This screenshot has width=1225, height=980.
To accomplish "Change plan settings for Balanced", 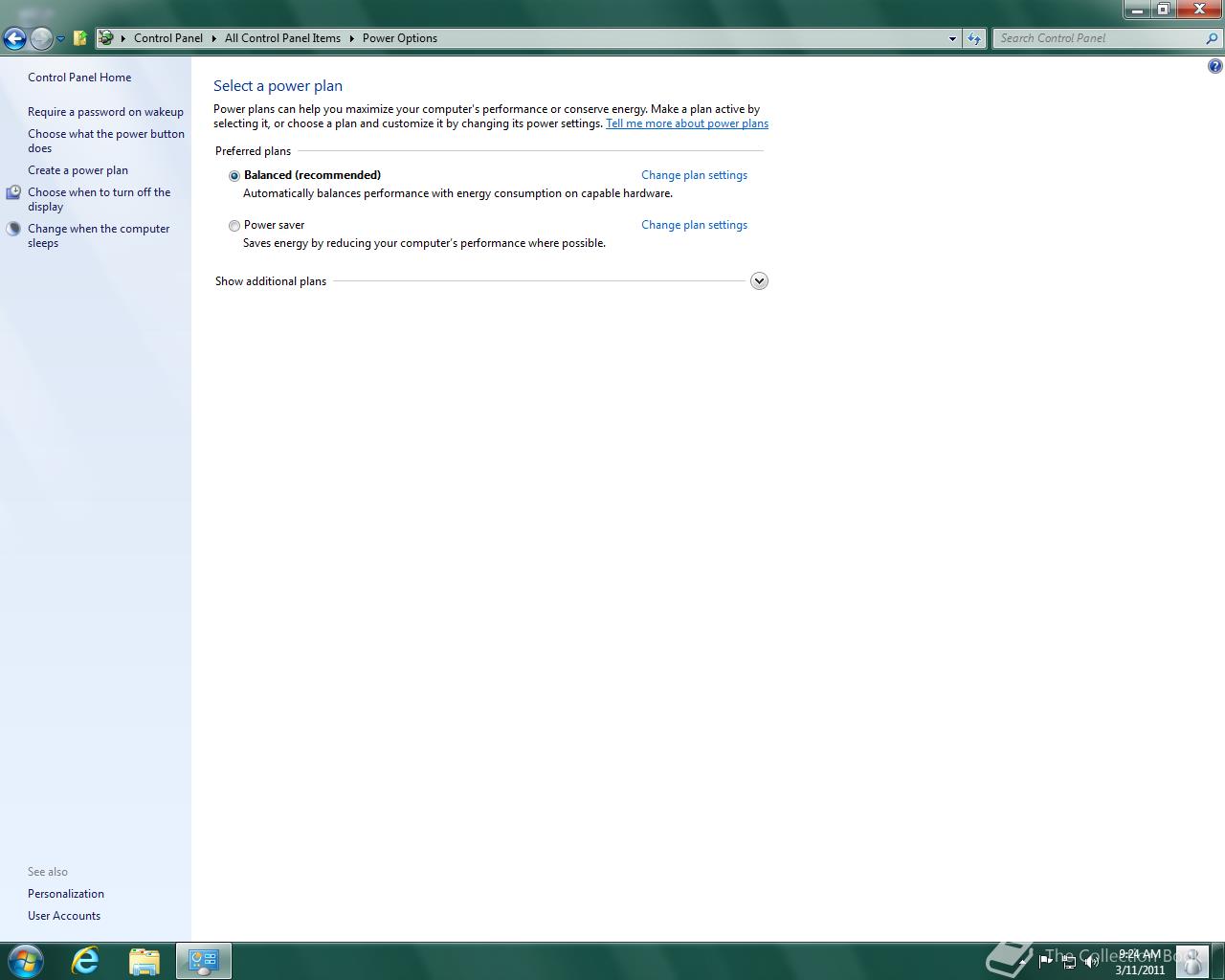I will click(x=694, y=175).
